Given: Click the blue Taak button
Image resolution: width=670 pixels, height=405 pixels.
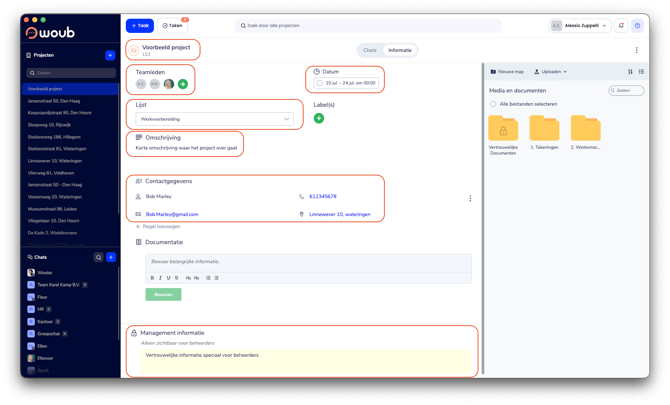Looking at the screenshot, I should [x=140, y=26].
